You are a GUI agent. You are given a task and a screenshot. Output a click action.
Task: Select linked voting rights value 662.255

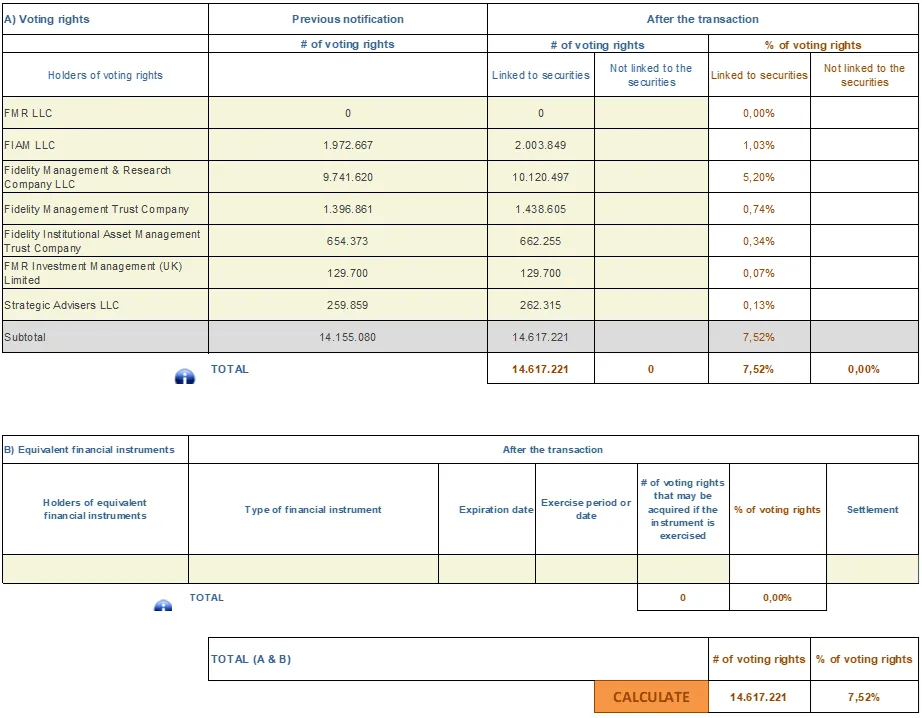[541, 241]
